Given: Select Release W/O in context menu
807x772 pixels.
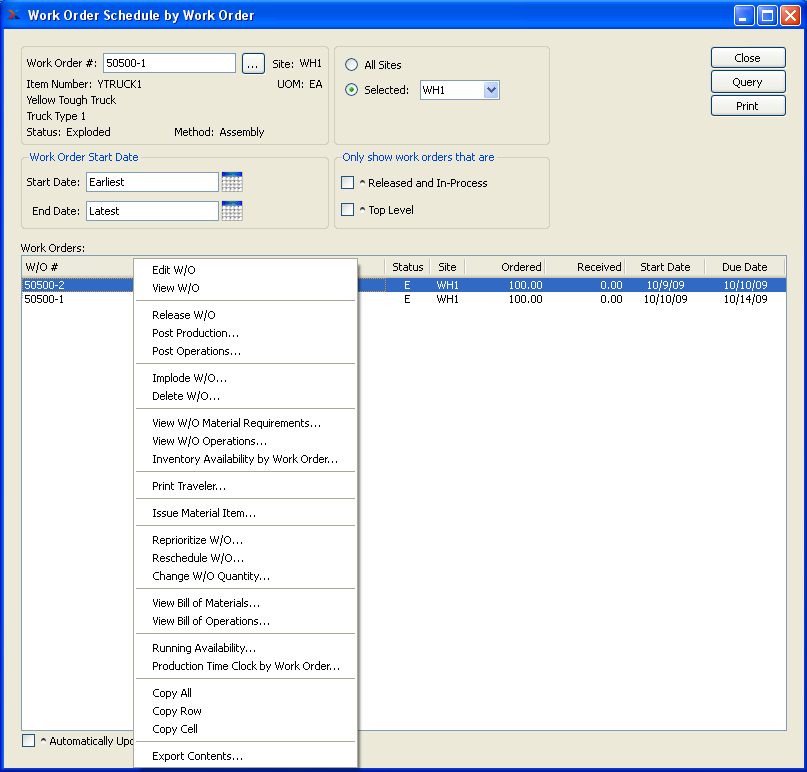Looking at the screenshot, I should [x=184, y=315].
